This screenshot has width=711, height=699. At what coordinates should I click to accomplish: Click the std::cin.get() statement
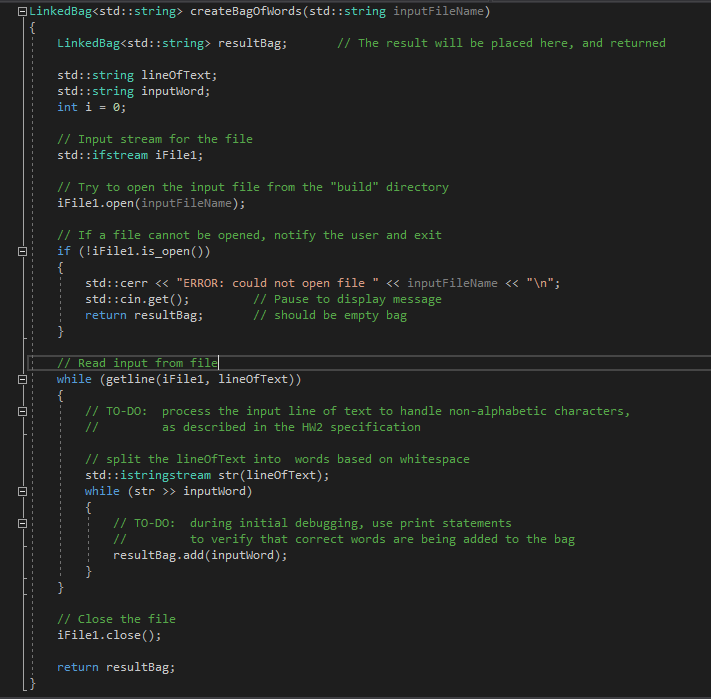click(x=137, y=299)
